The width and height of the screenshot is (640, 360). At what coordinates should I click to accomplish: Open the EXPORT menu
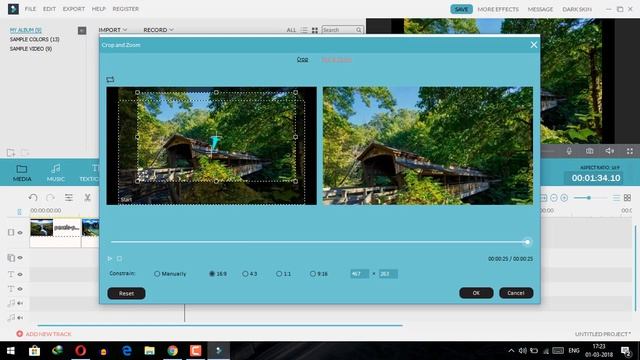click(x=74, y=9)
